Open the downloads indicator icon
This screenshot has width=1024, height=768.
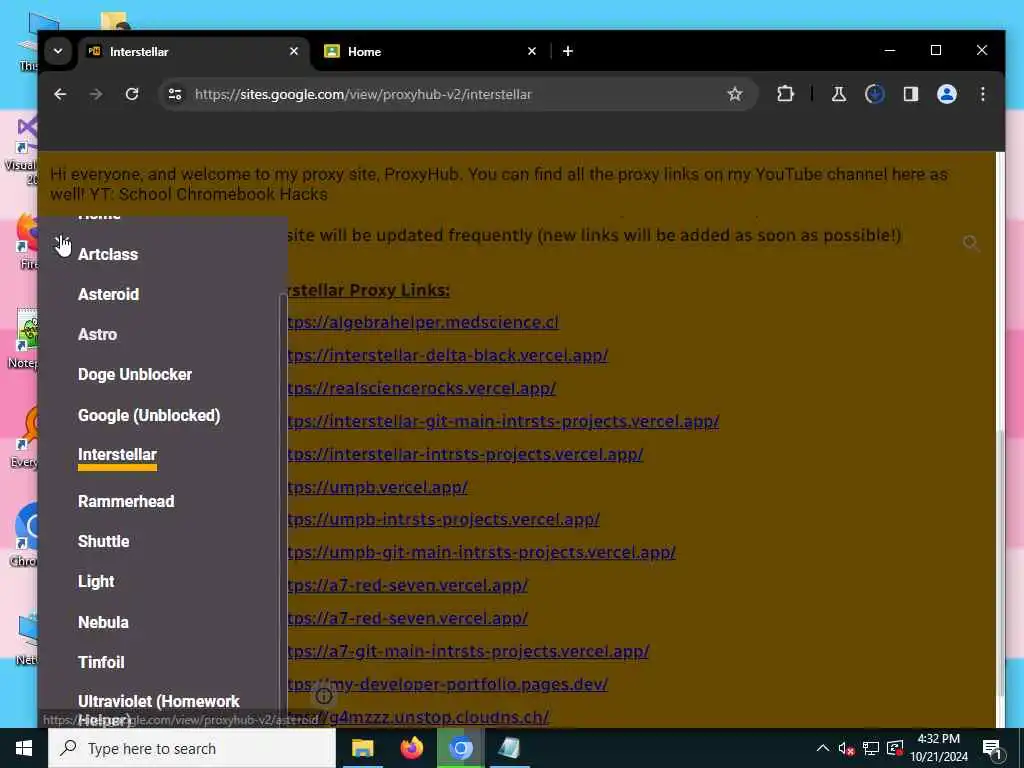click(874, 94)
